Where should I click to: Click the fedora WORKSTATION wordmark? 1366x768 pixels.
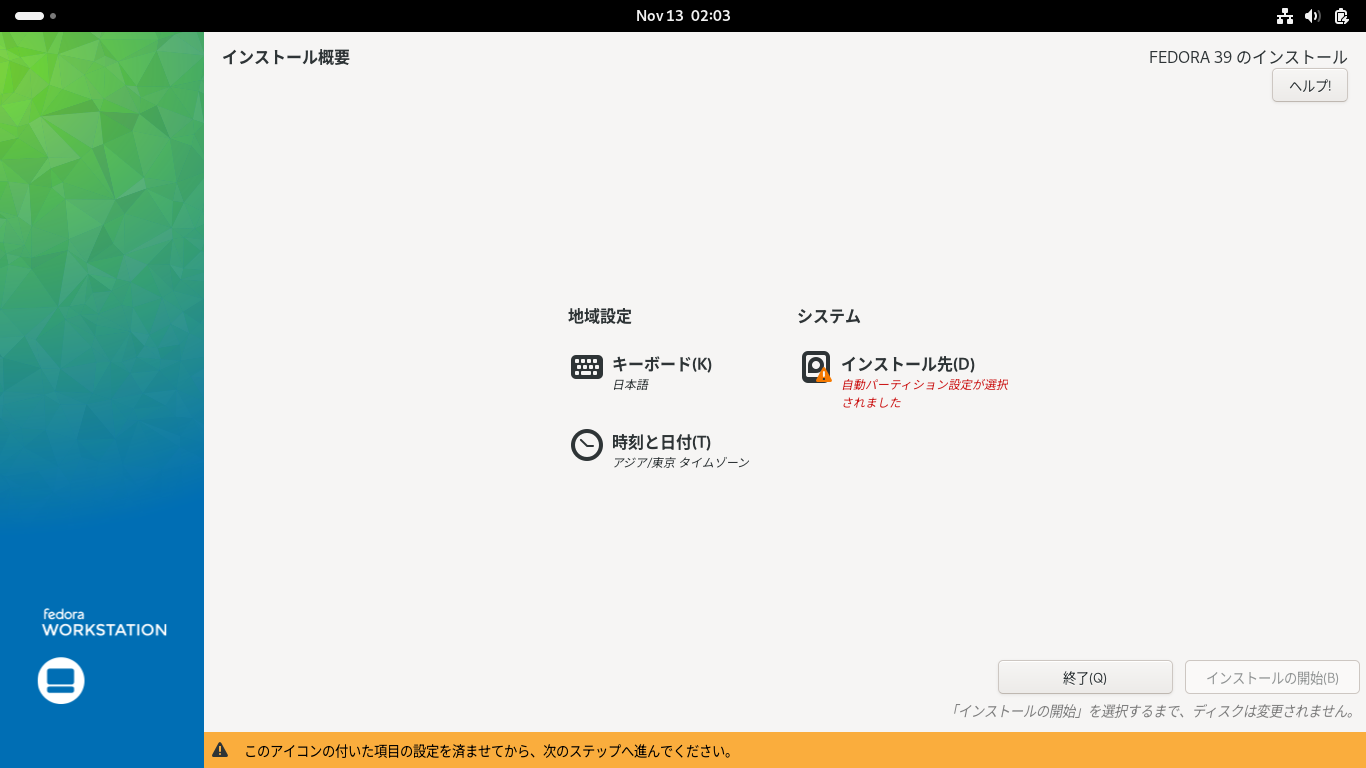pos(104,622)
